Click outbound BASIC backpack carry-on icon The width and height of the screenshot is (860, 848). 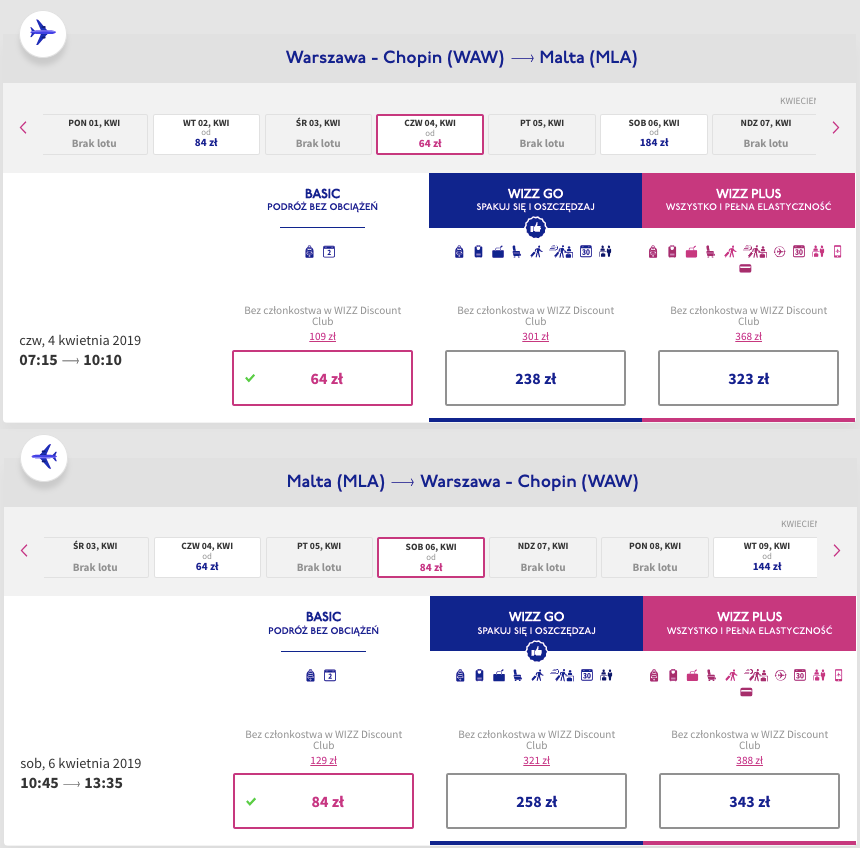point(309,252)
